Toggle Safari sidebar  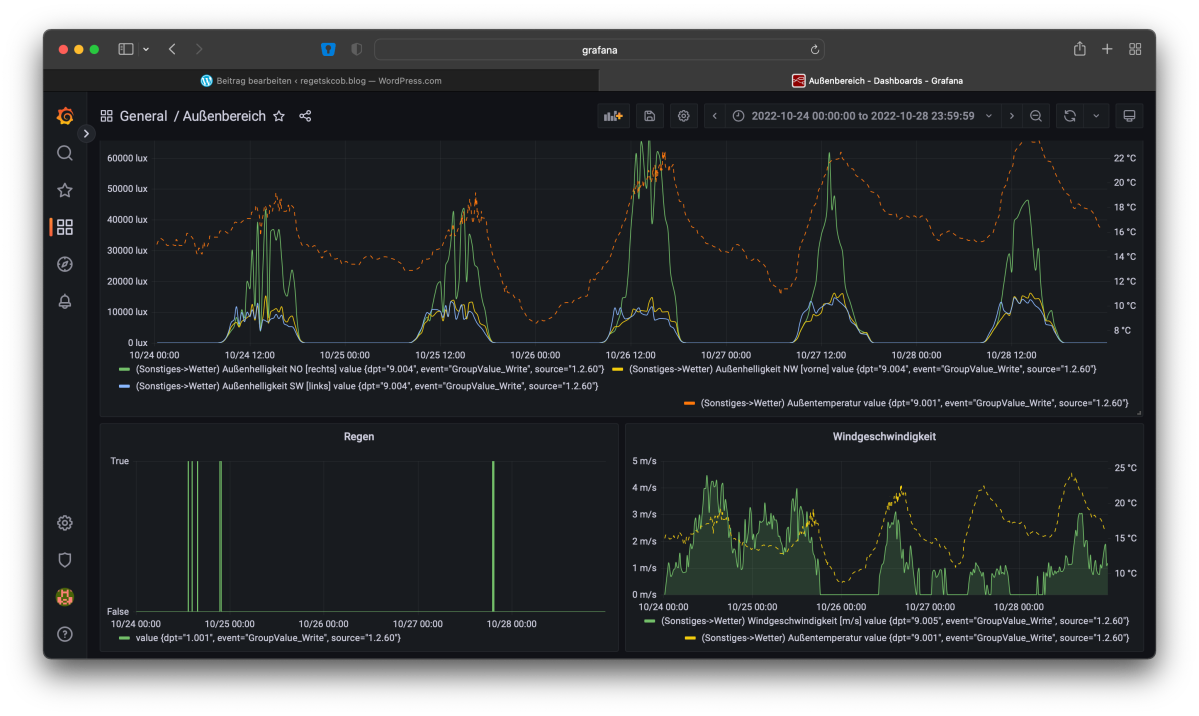click(126, 49)
